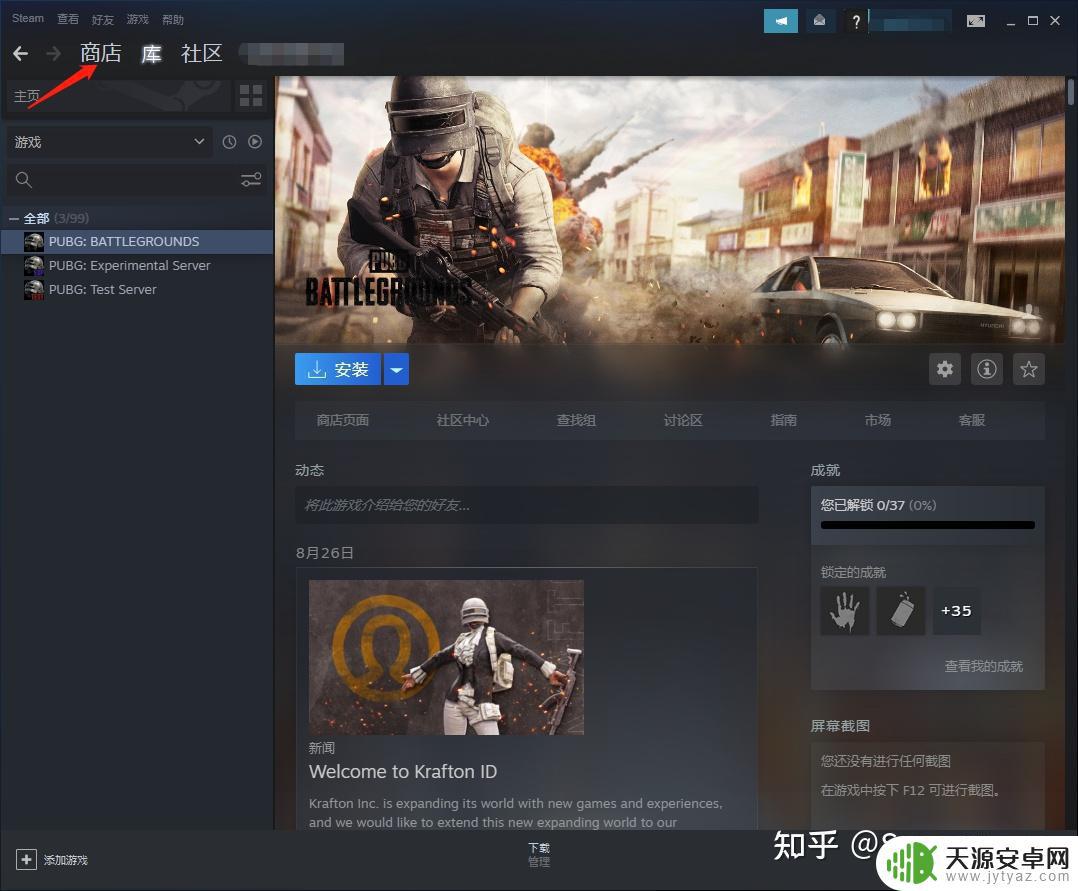The image size is (1078, 891).
Task: Click the achievements progress bar
Action: click(927, 525)
